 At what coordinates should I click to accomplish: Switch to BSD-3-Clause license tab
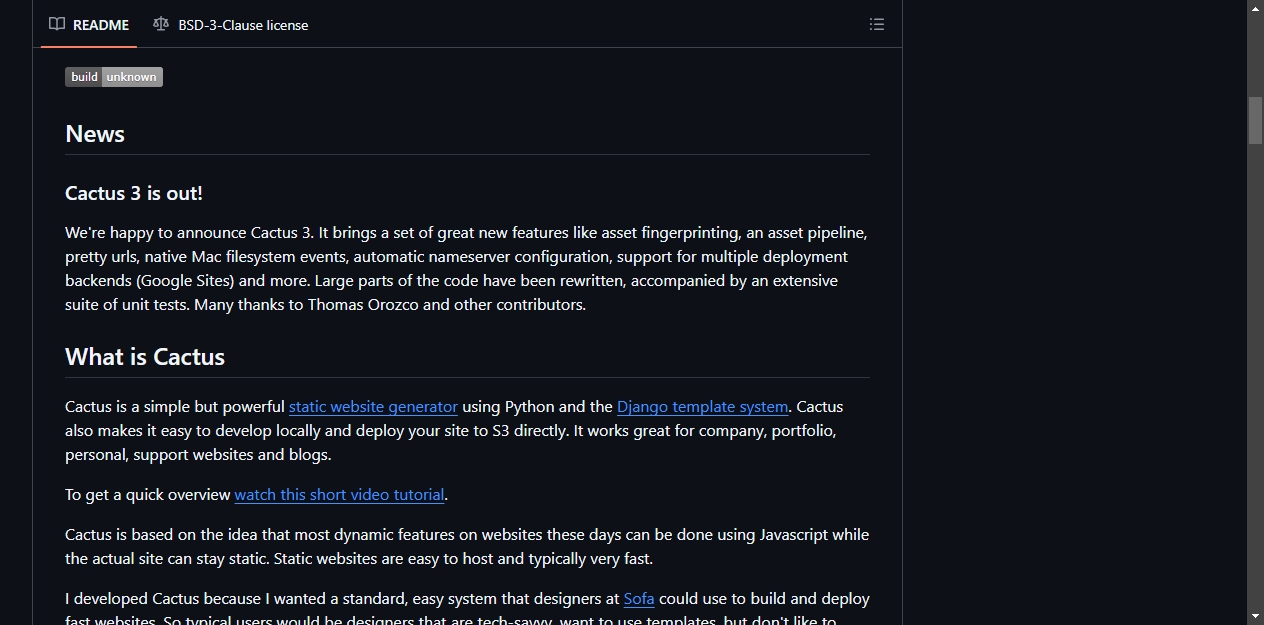click(230, 24)
